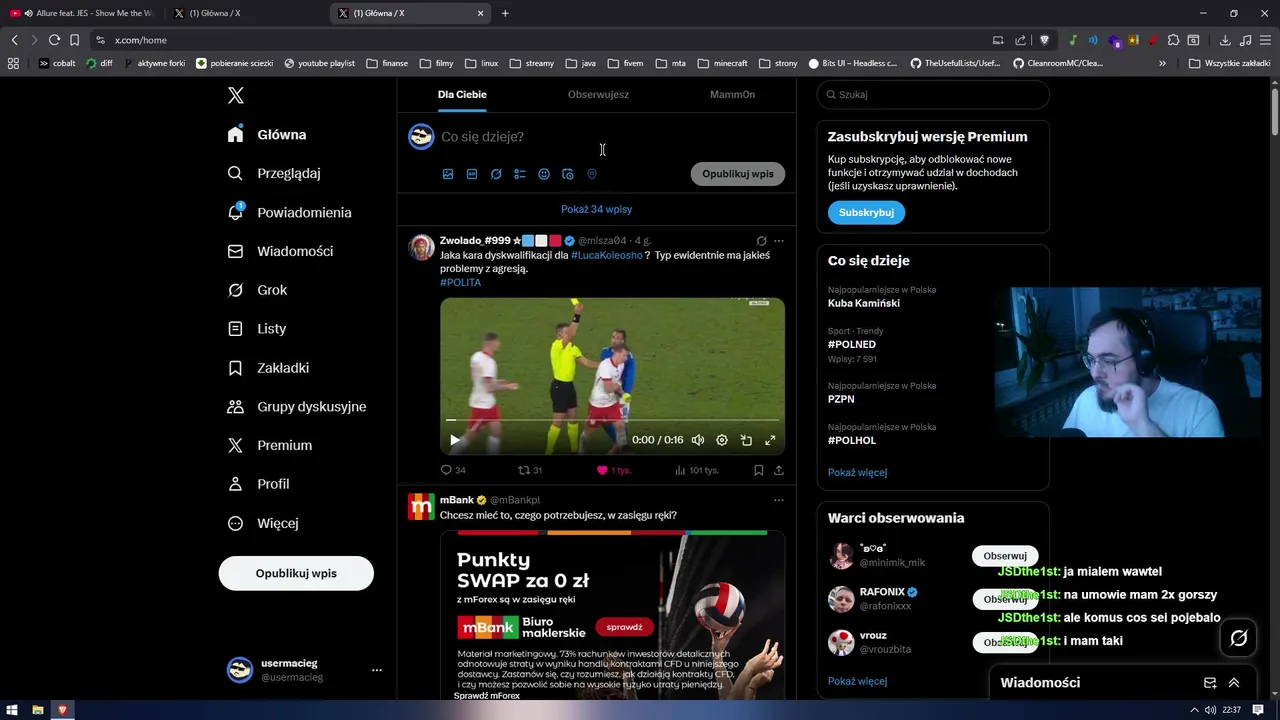Open Brave Shields icon in address bar
The width and height of the screenshot is (1280, 720).
tap(1045, 40)
